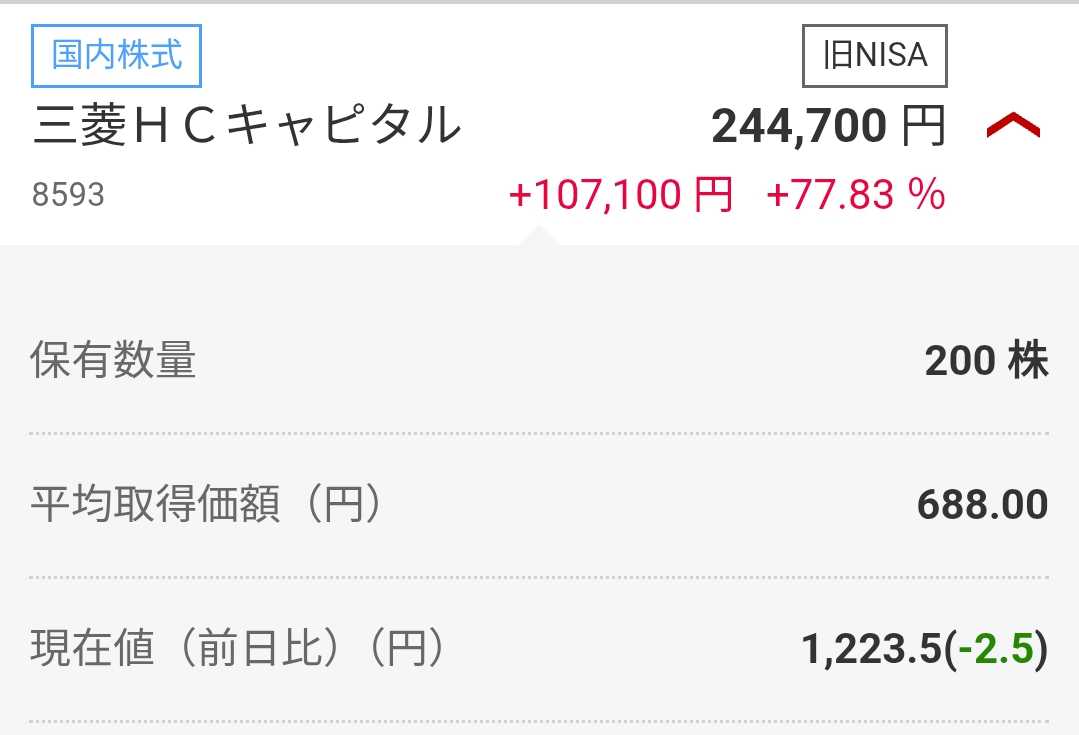Viewport: 1079px width, 735px height.
Task: Tap the dotted divider below 保有数量
Action: tap(540, 433)
